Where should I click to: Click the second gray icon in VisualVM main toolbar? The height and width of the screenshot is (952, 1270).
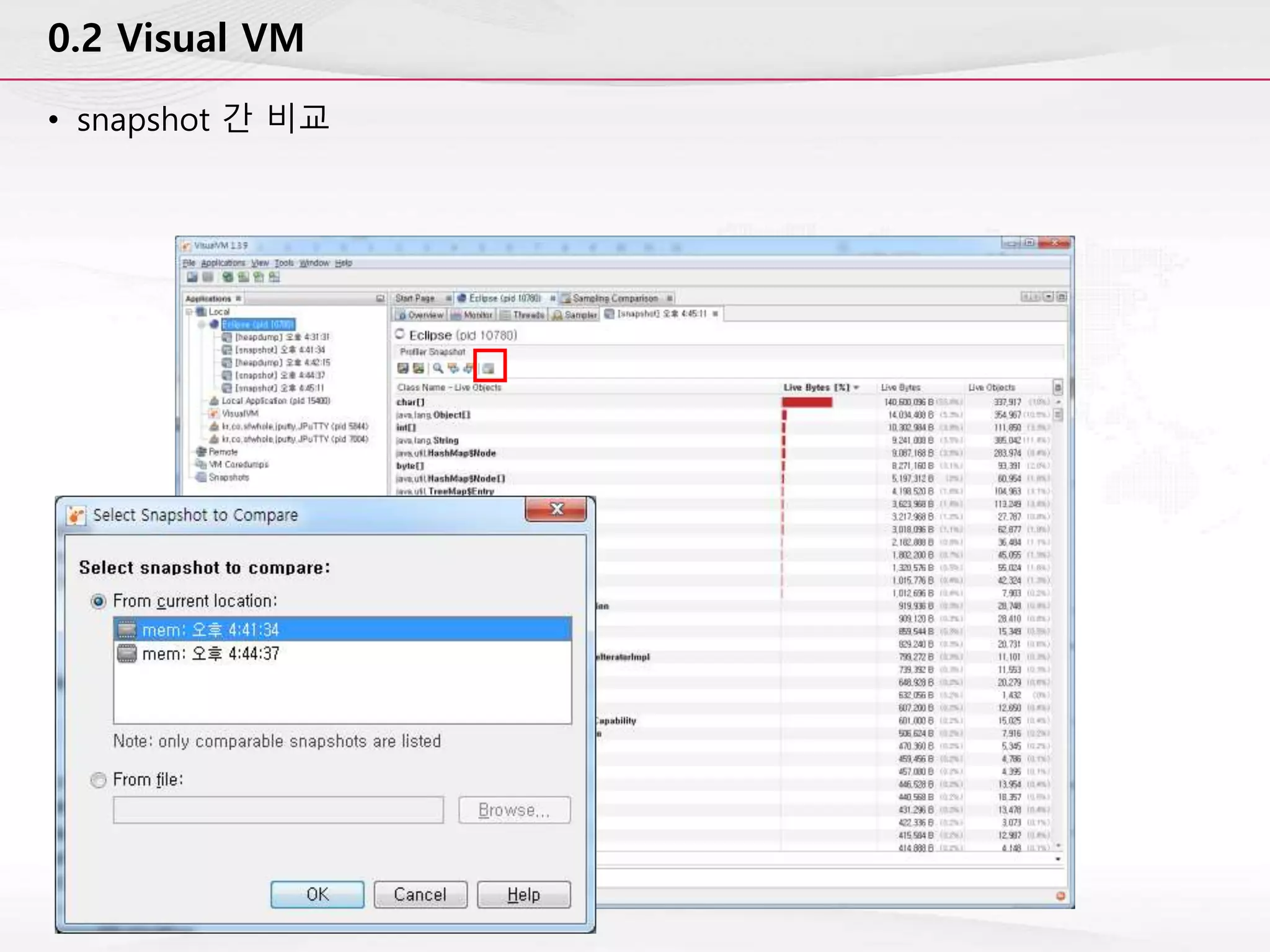coord(208,277)
